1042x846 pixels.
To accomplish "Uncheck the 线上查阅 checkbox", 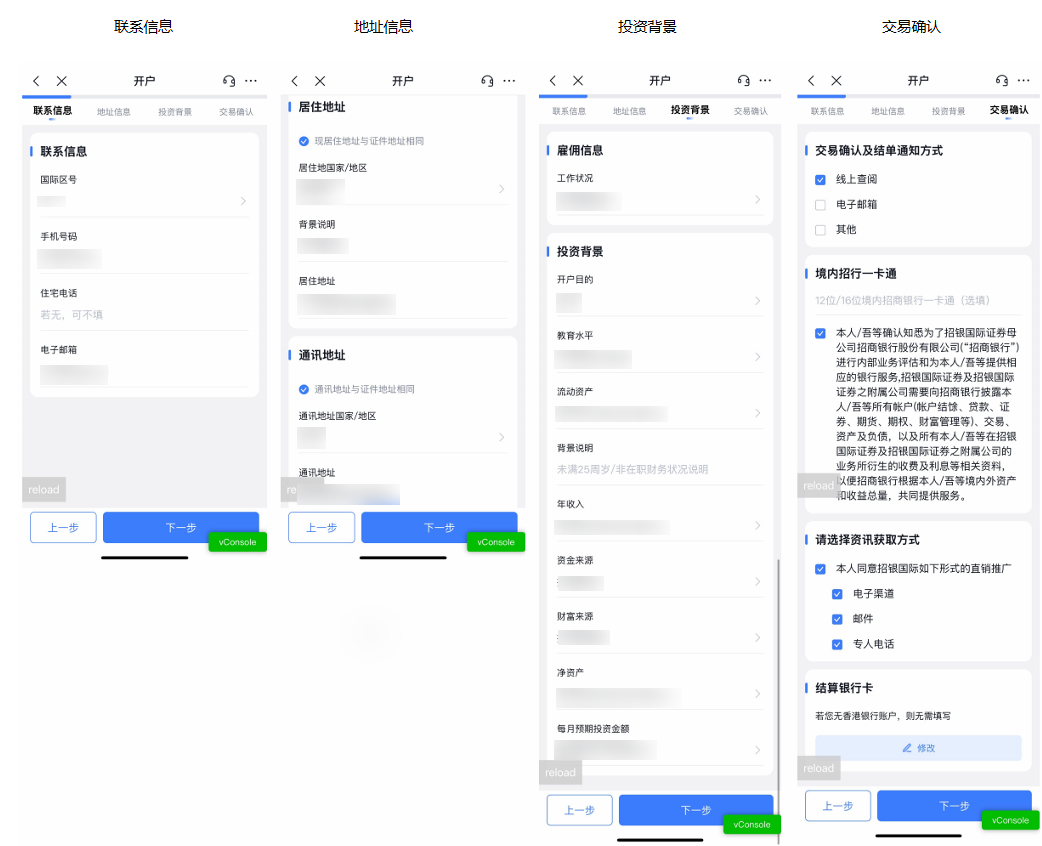I will pos(821,180).
